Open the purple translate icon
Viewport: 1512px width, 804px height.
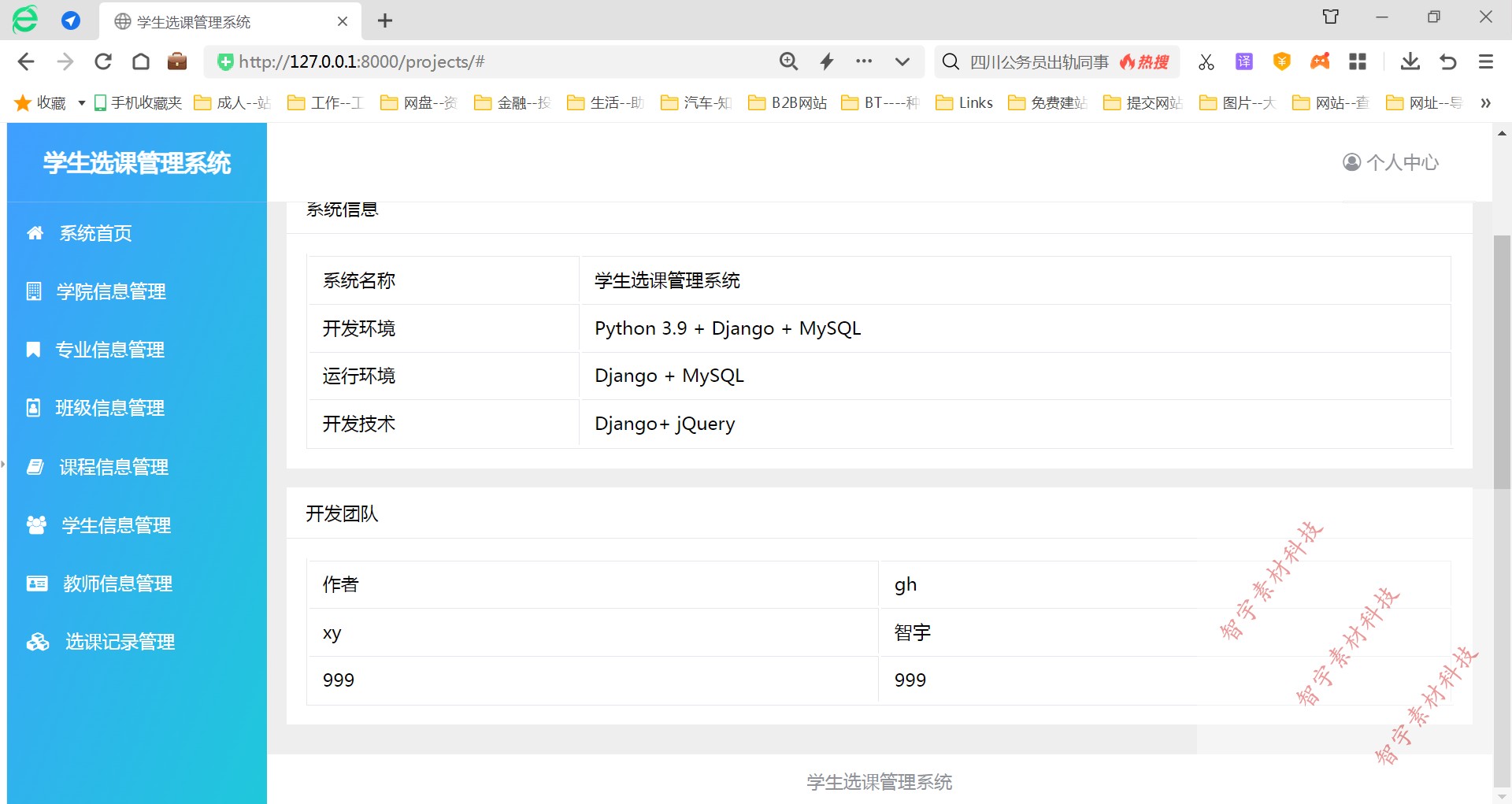1243,61
